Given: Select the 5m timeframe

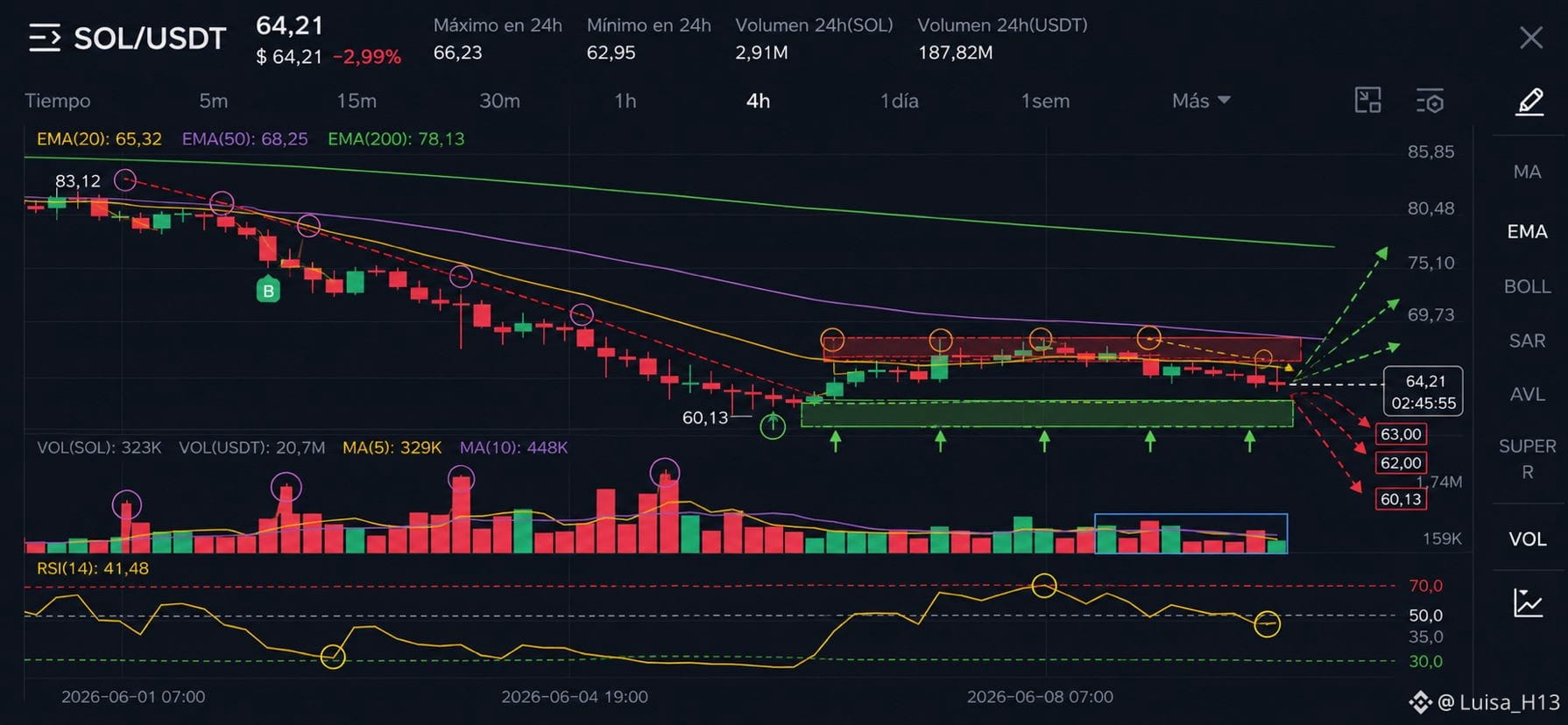Looking at the screenshot, I should pyautogui.click(x=213, y=101).
